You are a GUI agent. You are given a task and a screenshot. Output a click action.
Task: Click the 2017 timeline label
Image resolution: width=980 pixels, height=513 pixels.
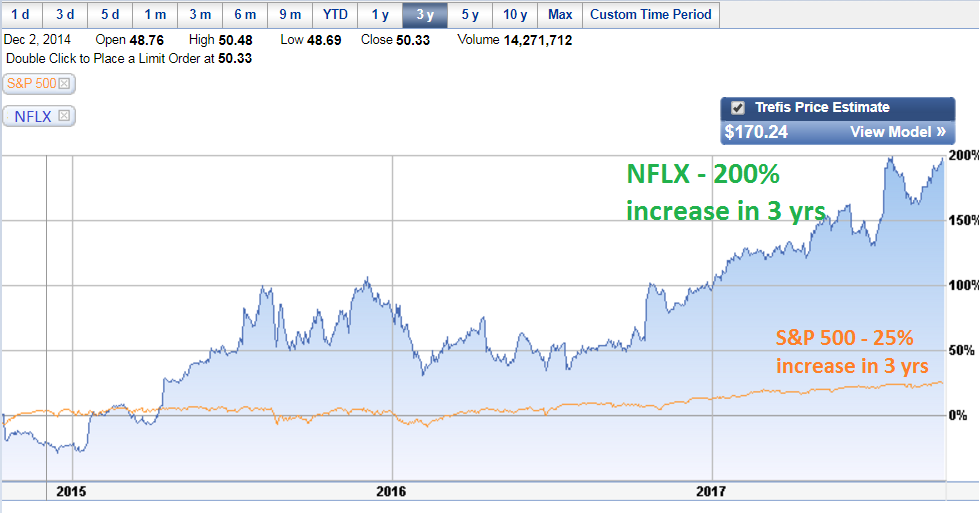(711, 492)
